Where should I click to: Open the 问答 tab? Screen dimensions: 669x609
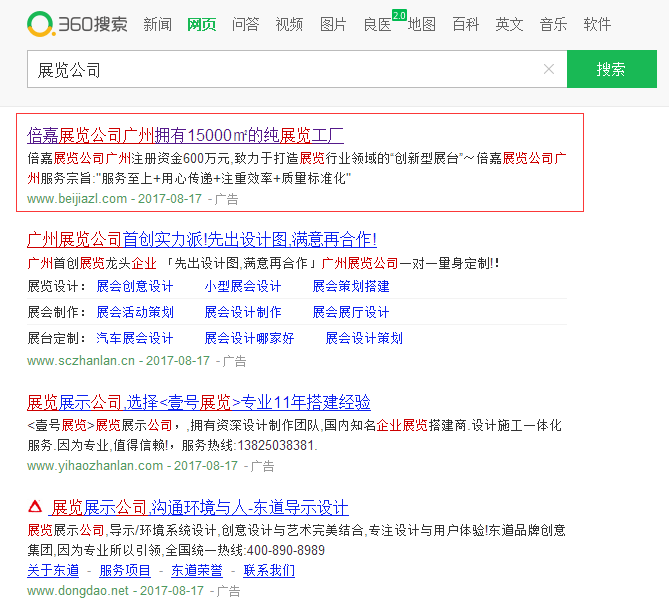(245, 24)
